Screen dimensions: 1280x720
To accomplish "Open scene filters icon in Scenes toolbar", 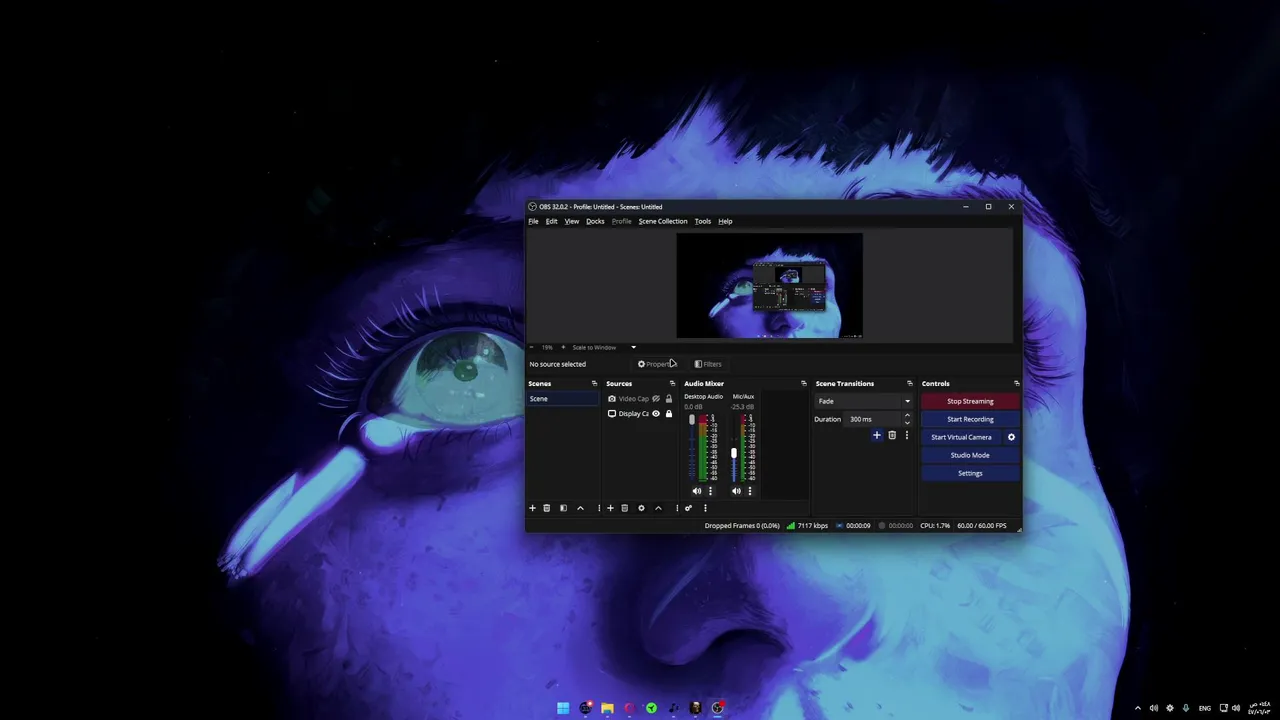I will coord(563,508).
